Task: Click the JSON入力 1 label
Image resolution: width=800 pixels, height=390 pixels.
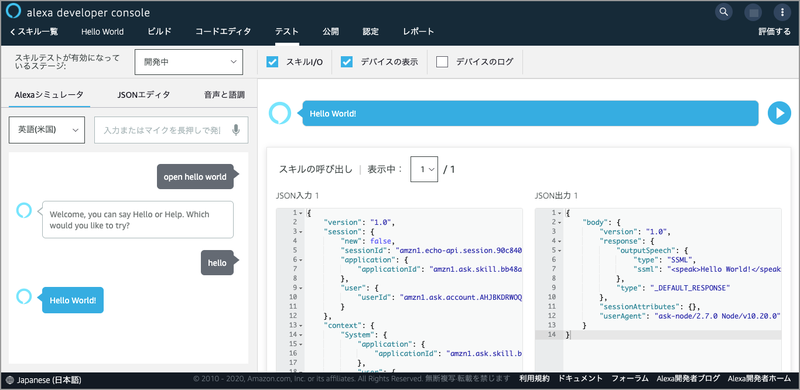Action: coord(297,195)
